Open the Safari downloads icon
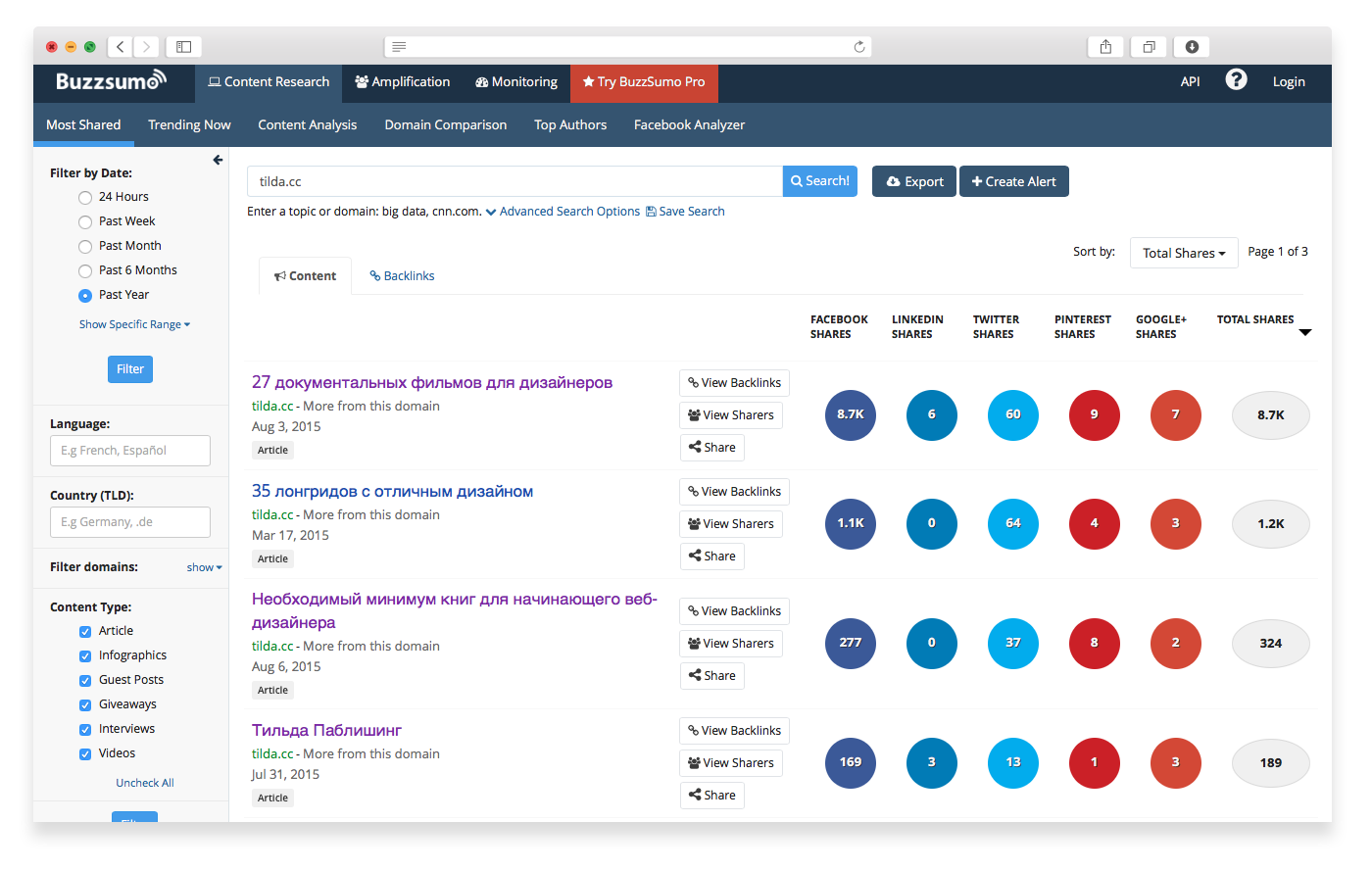This screenshot has width=1372, height=871. (x=1192, y=47)
